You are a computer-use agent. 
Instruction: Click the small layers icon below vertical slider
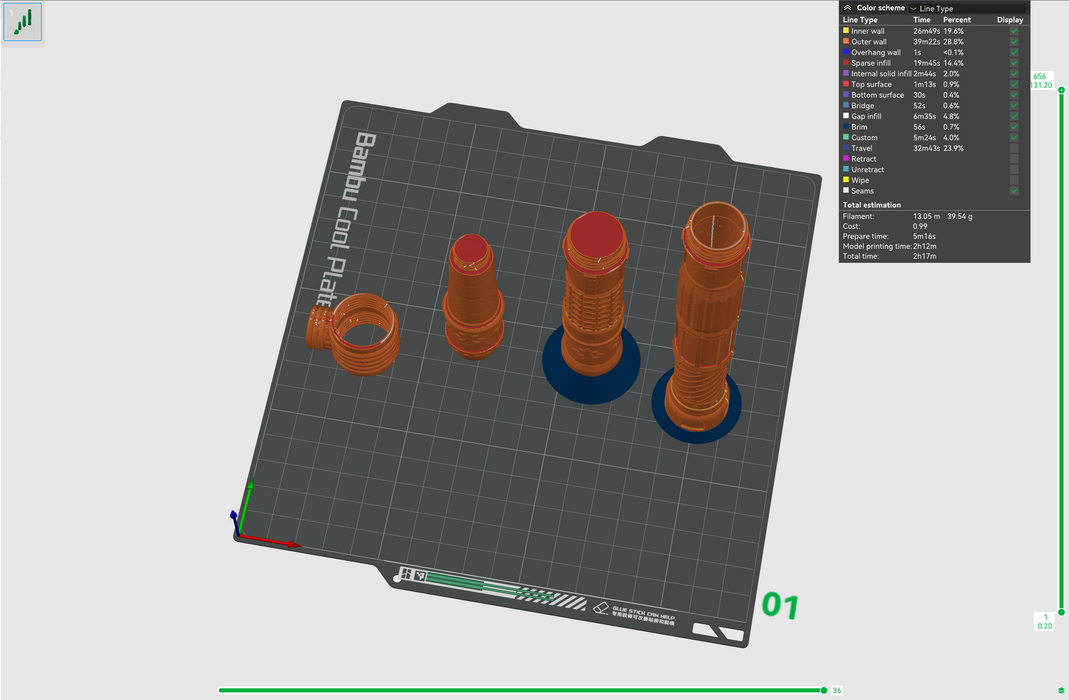pyautogui.click(x=1061, y=690)
